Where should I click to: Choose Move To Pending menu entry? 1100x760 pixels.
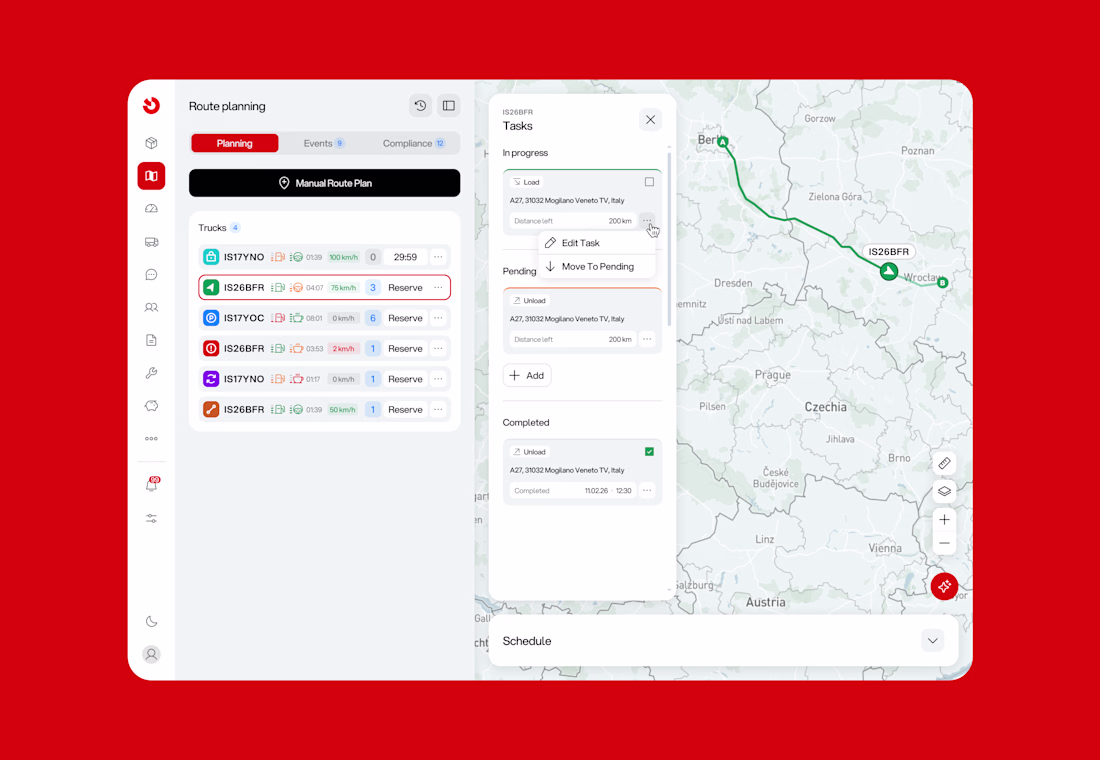tap(597, 267)
